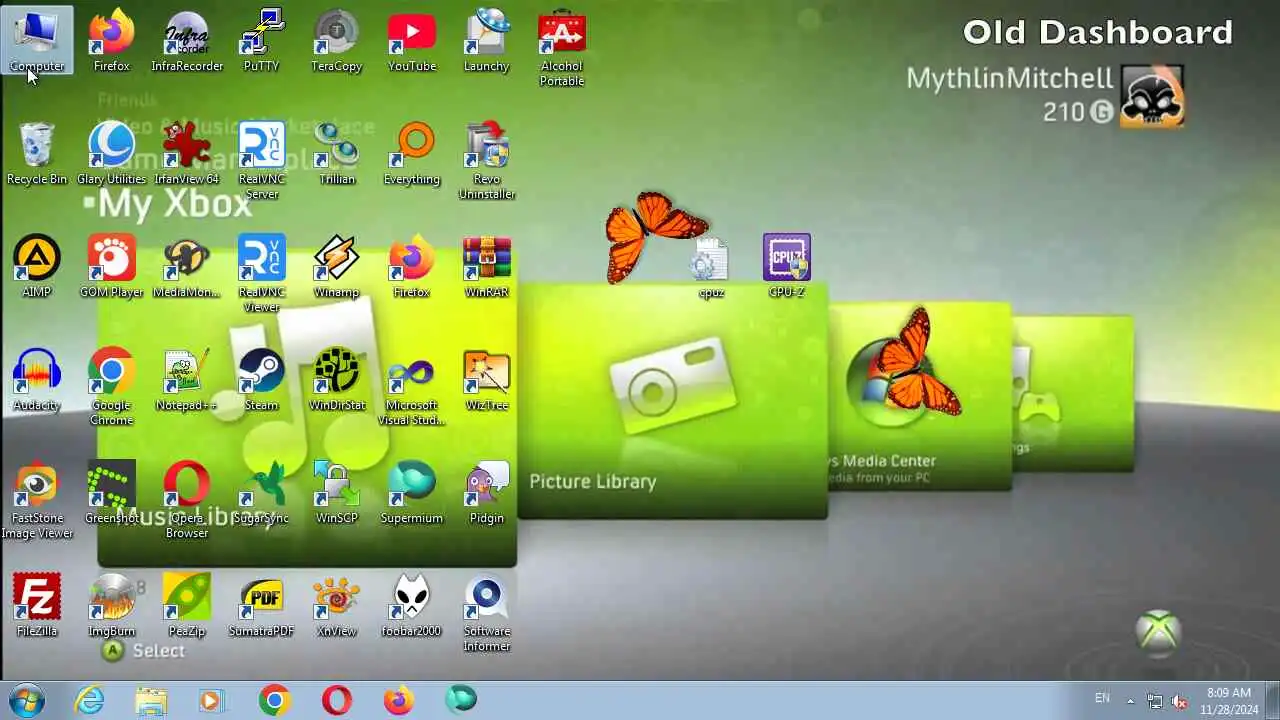Select the ImgBurn desktop icon
Screen dimensions: 1280x720
pos(112,607)
